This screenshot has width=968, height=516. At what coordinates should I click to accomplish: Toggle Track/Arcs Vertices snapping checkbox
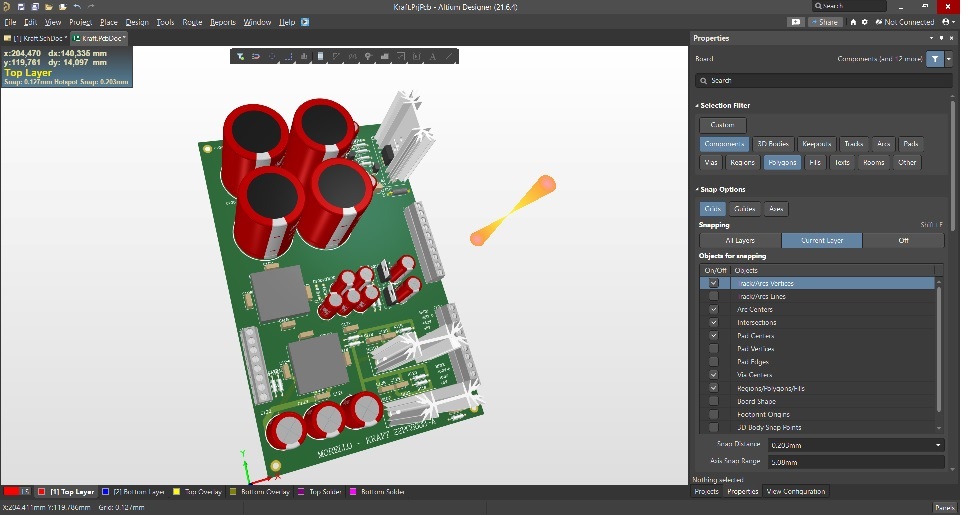(x=714, y=284)
